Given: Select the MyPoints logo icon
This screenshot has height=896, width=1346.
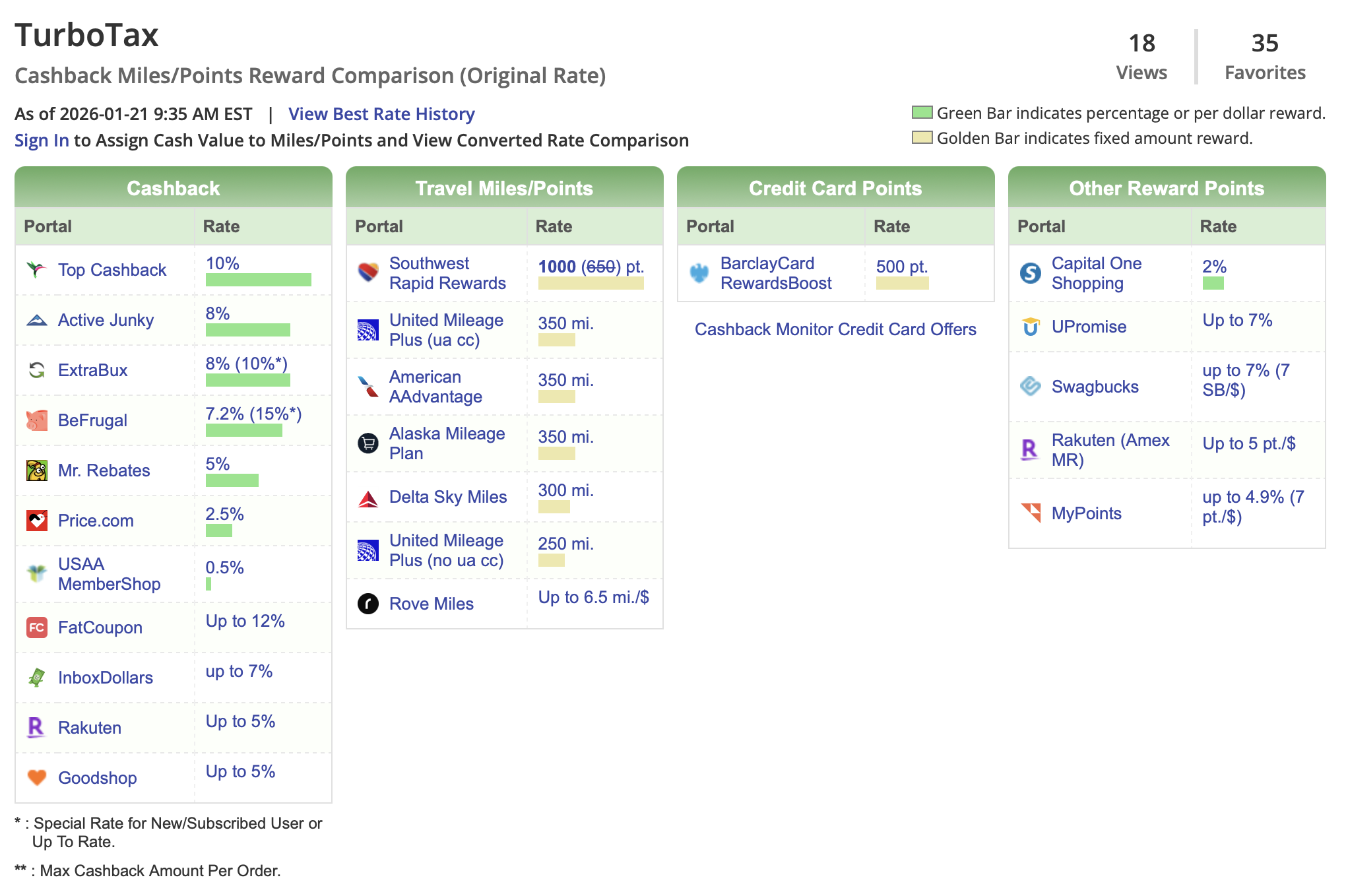Looking at the screenshot, I should [x=1030, y=513].
